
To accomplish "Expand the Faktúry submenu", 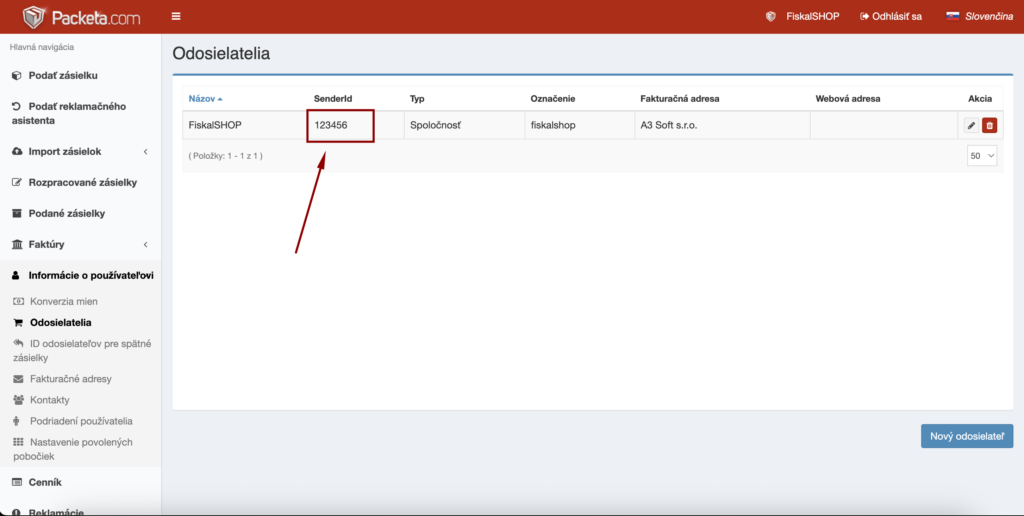I will [x=80, y=244].
